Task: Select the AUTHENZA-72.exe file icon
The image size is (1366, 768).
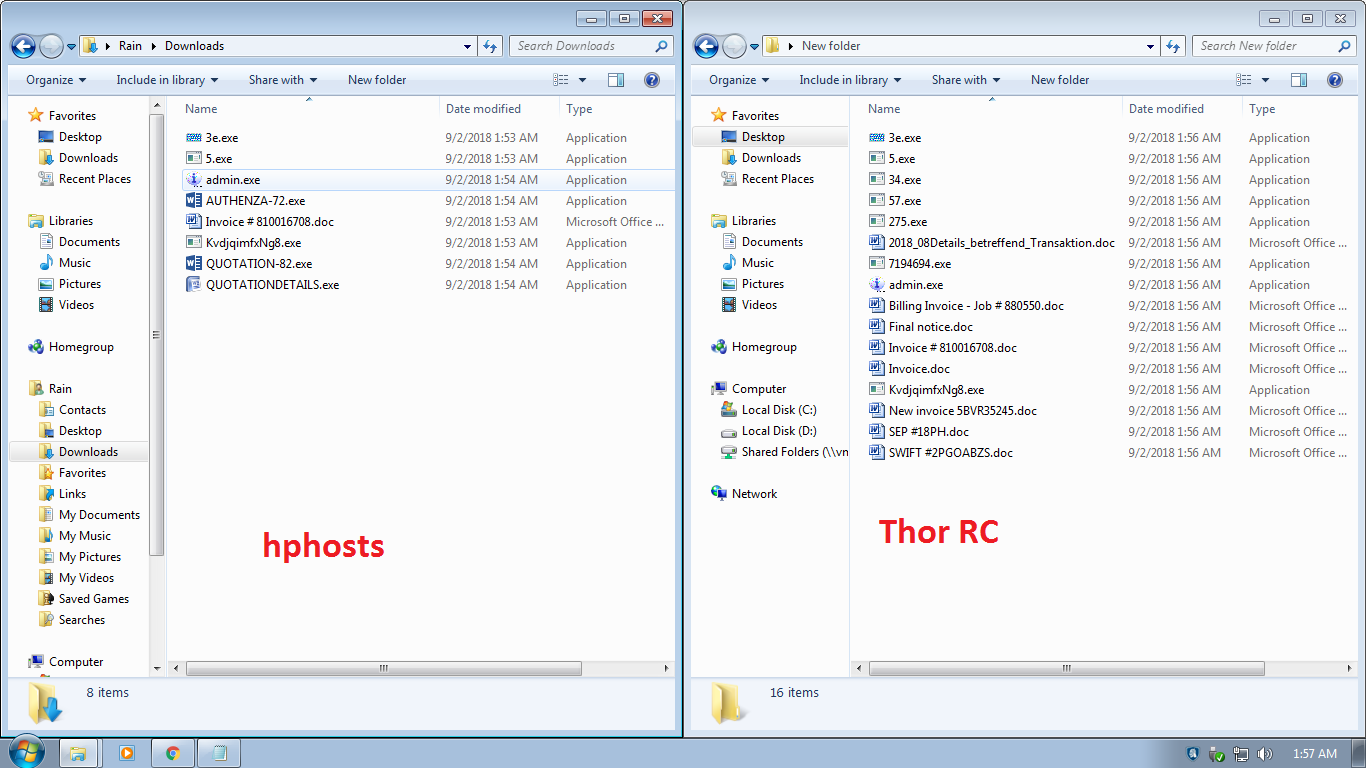Action: (x=194, y=201)
